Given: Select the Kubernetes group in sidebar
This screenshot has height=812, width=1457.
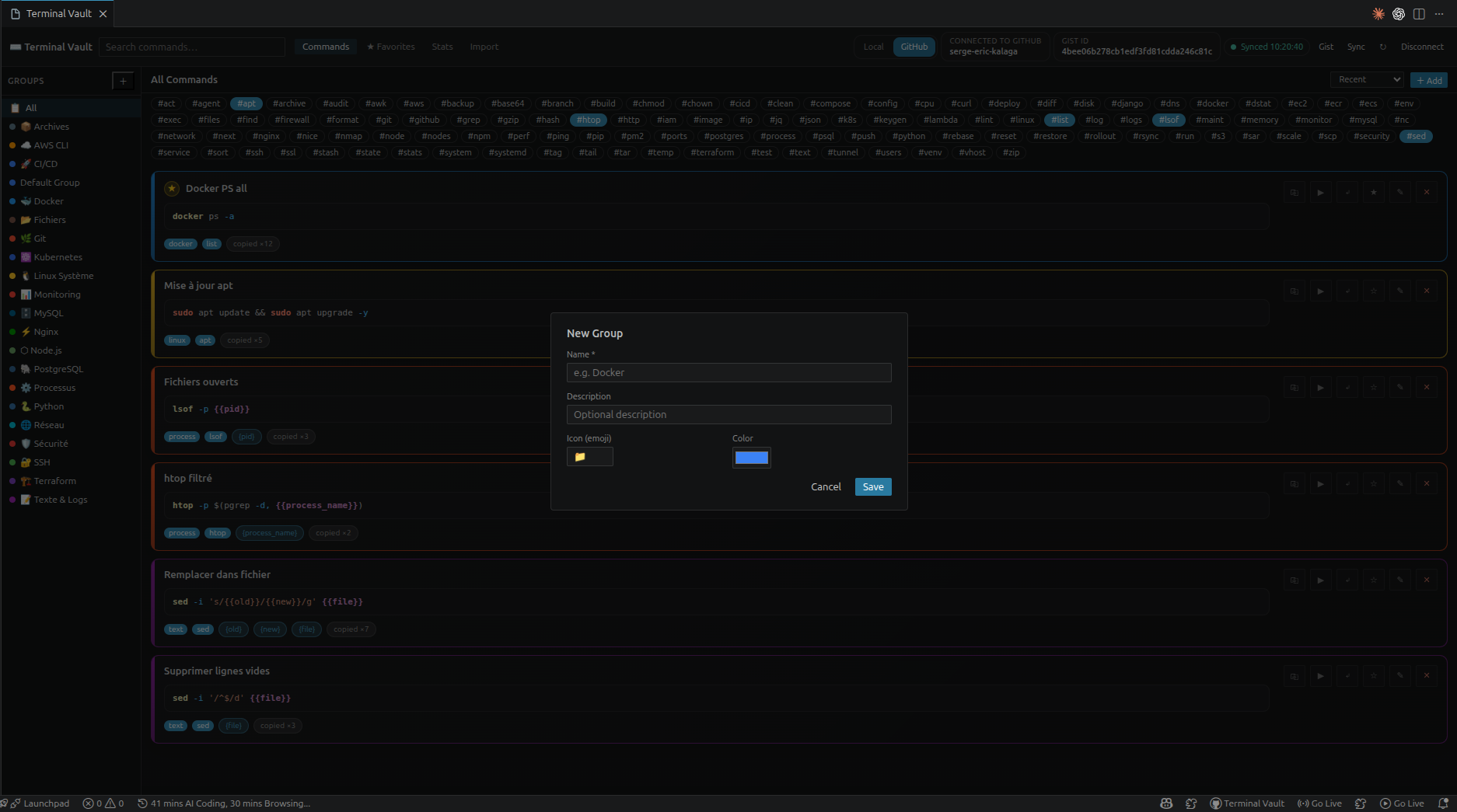Looking at the screenshot, I should [71, 257].
